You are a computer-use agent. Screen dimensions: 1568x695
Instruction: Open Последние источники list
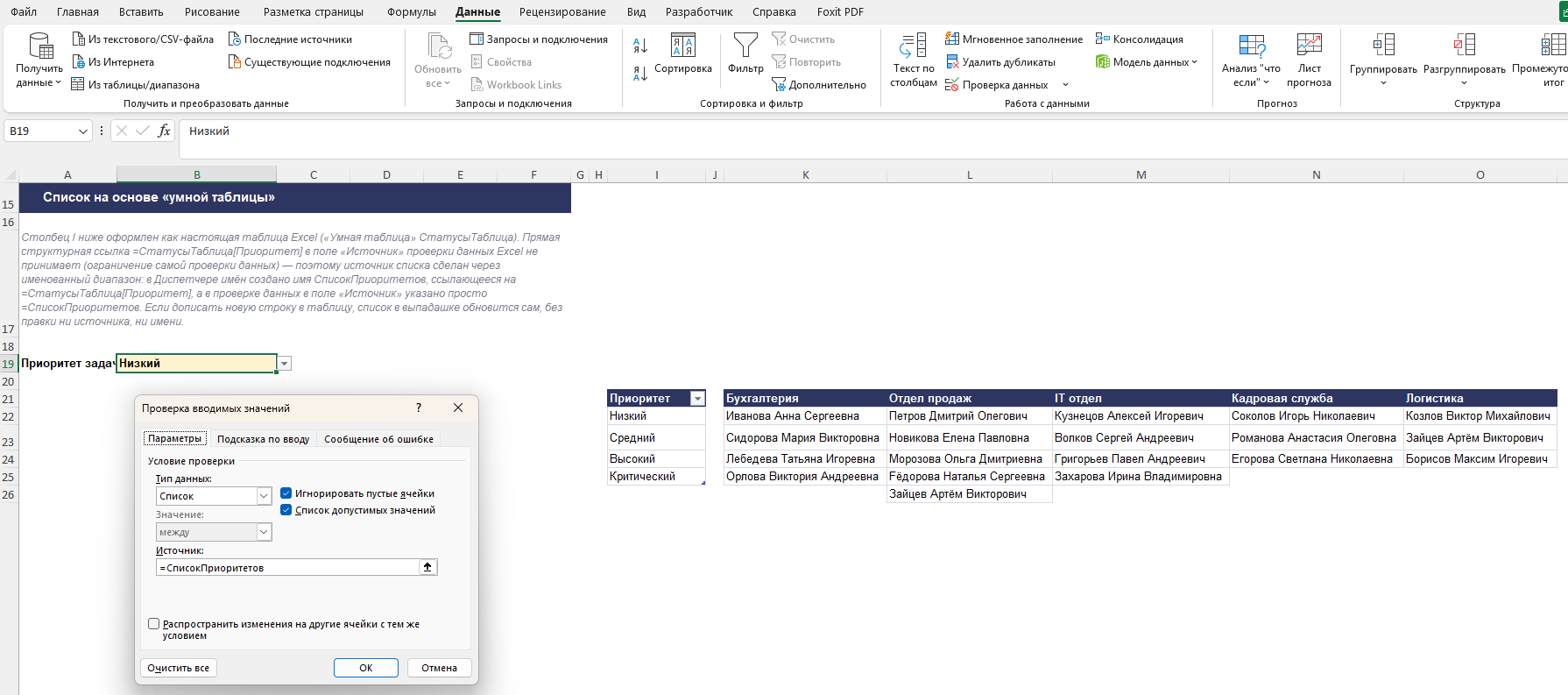click(x=290, y=39)
